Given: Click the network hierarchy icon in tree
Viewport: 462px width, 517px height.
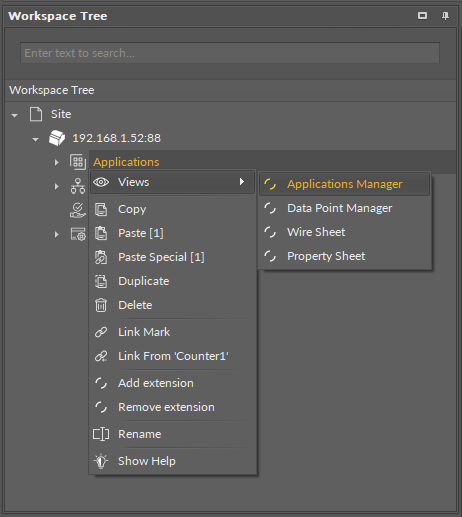Looking at the screenshot, I should [x=78, y=186].
